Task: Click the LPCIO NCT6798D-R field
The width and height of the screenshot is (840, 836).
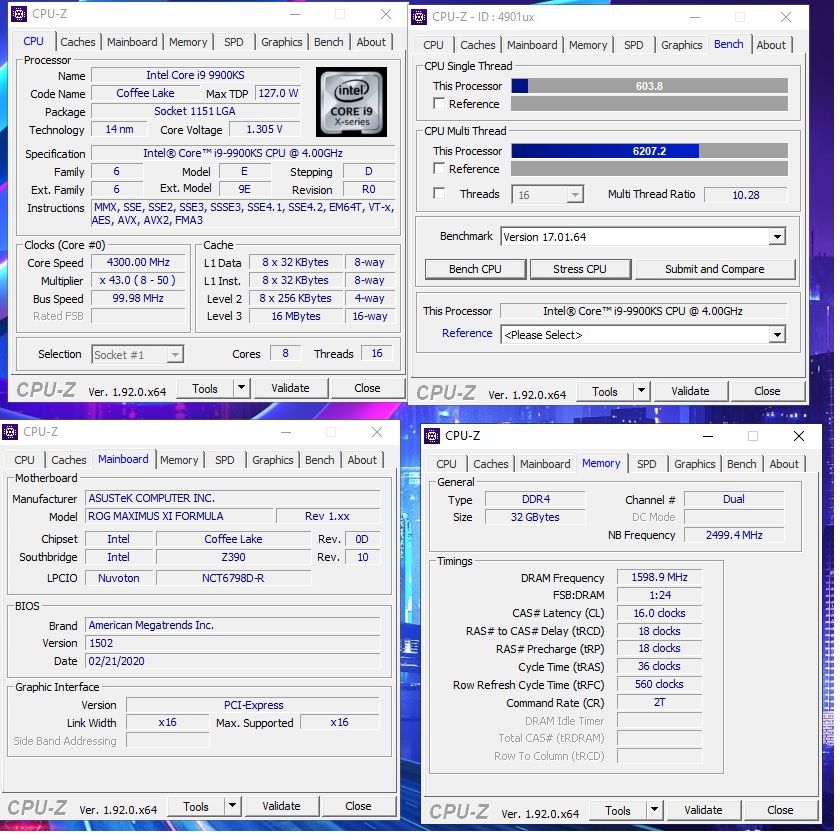Action: click(x=233, y=578)
